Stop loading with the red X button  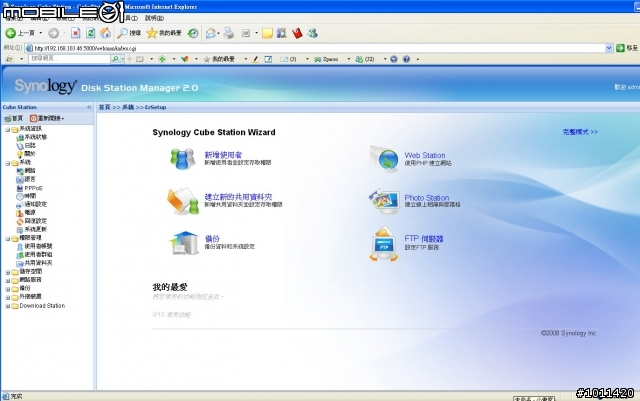[75, 33]
